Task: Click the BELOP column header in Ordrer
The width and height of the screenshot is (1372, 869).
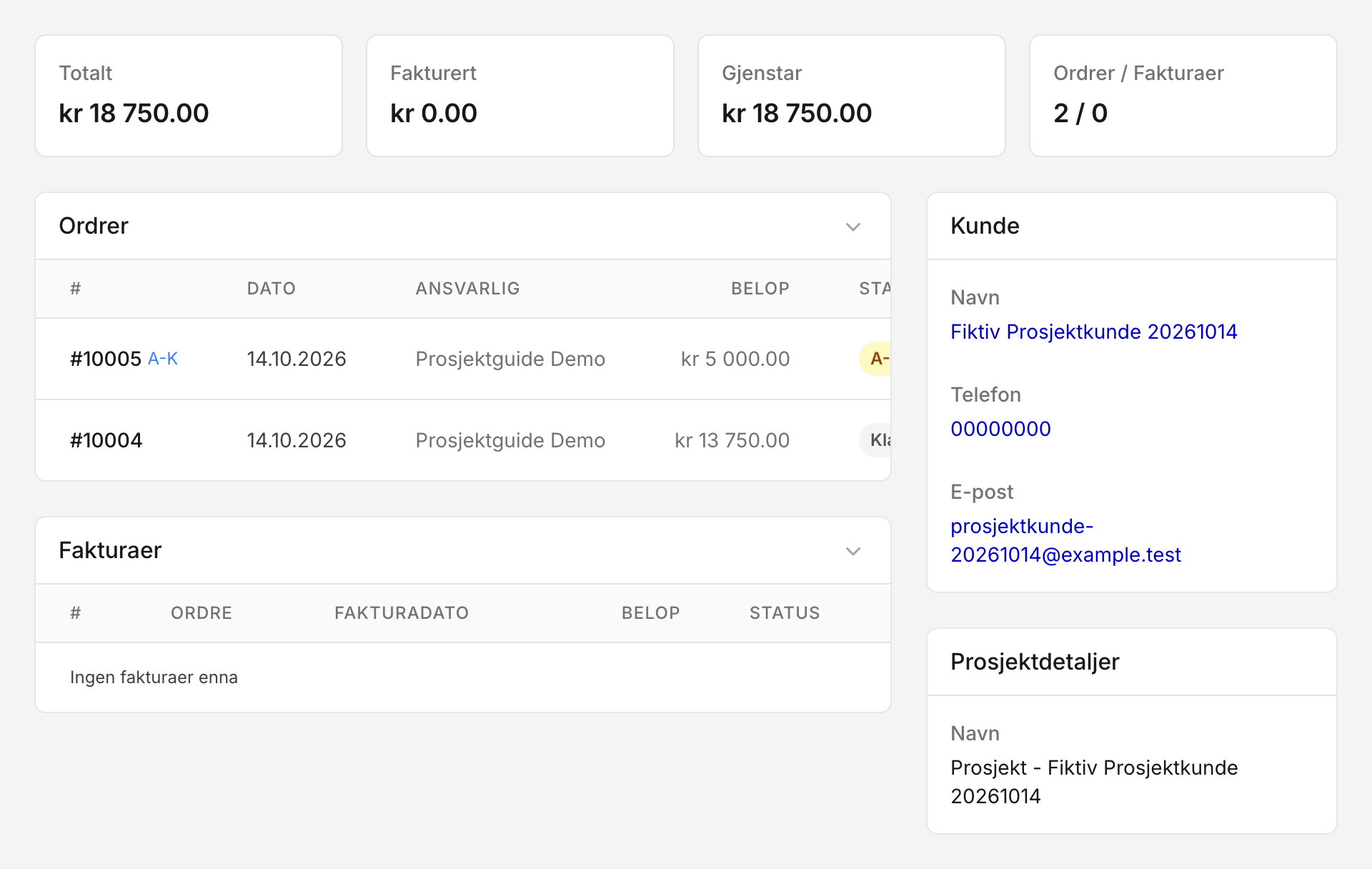Action: tap(760, 289)
